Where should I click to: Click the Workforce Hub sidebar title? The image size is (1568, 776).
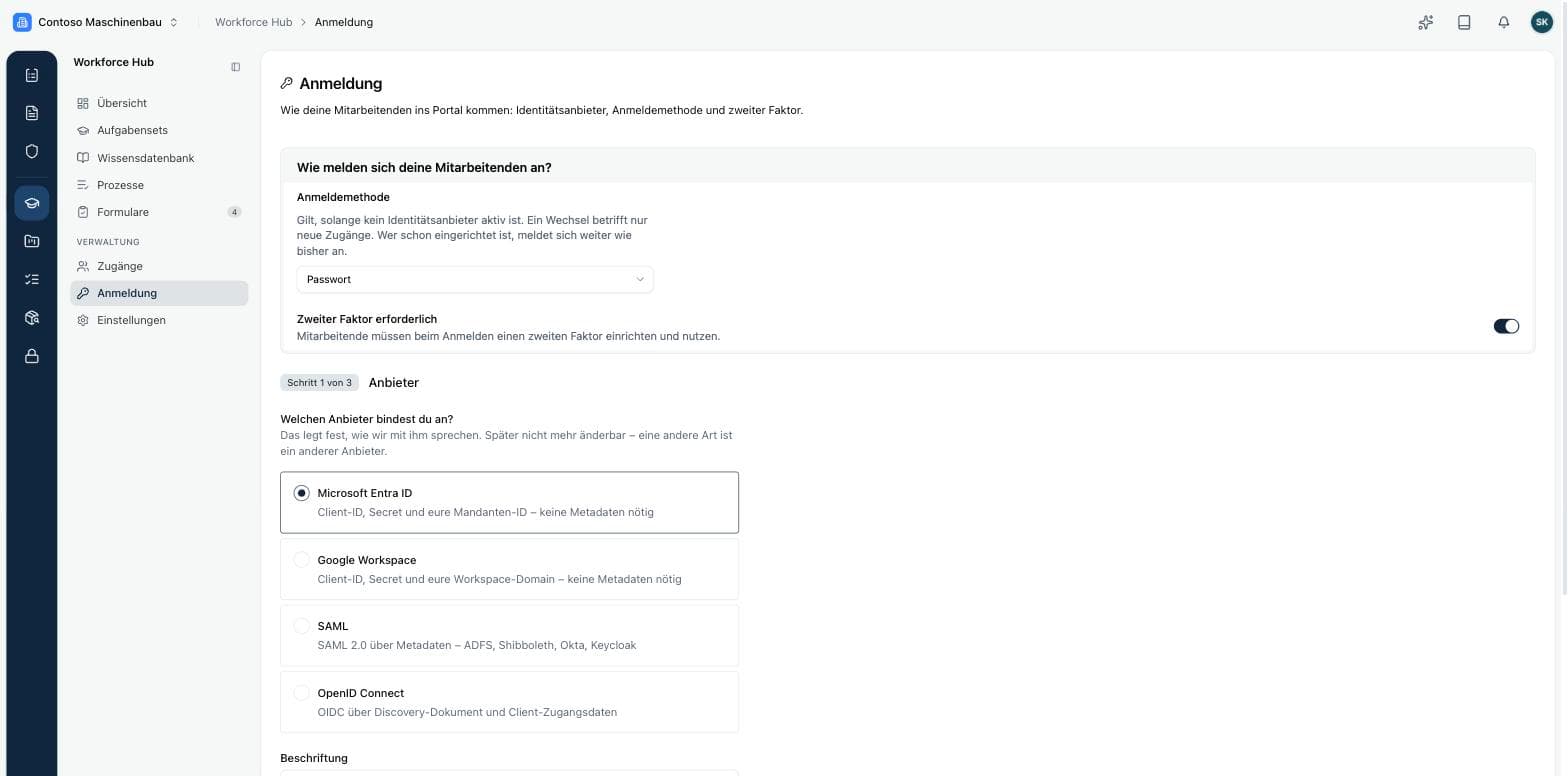click(113, 62)
